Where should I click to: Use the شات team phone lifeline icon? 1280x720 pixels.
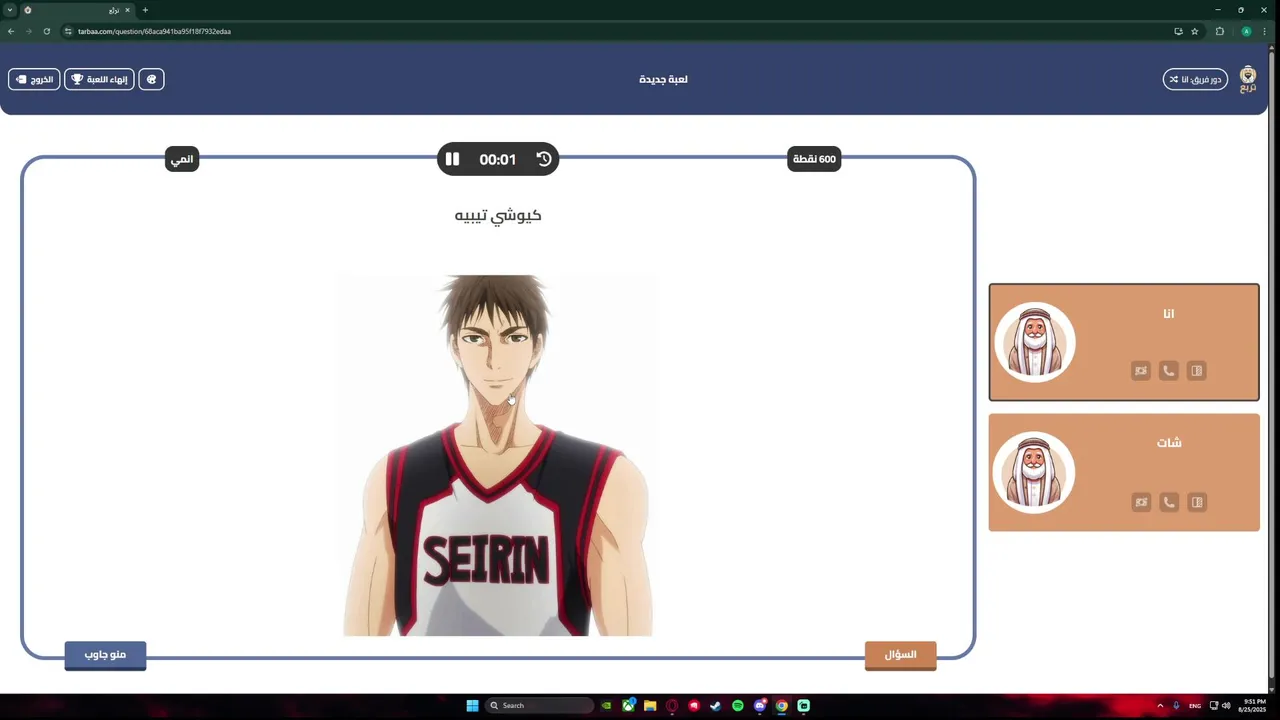pos(1168,502)
